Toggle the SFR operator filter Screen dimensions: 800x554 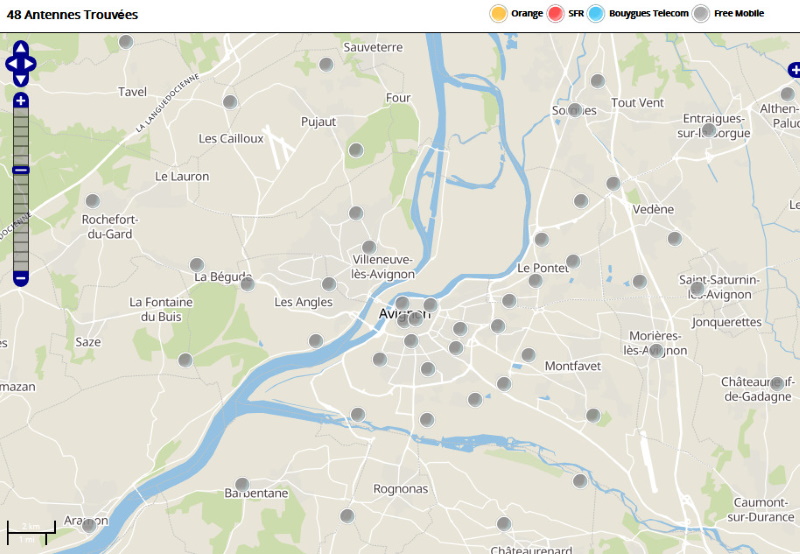pyautogui.click(x=557, y=14)
